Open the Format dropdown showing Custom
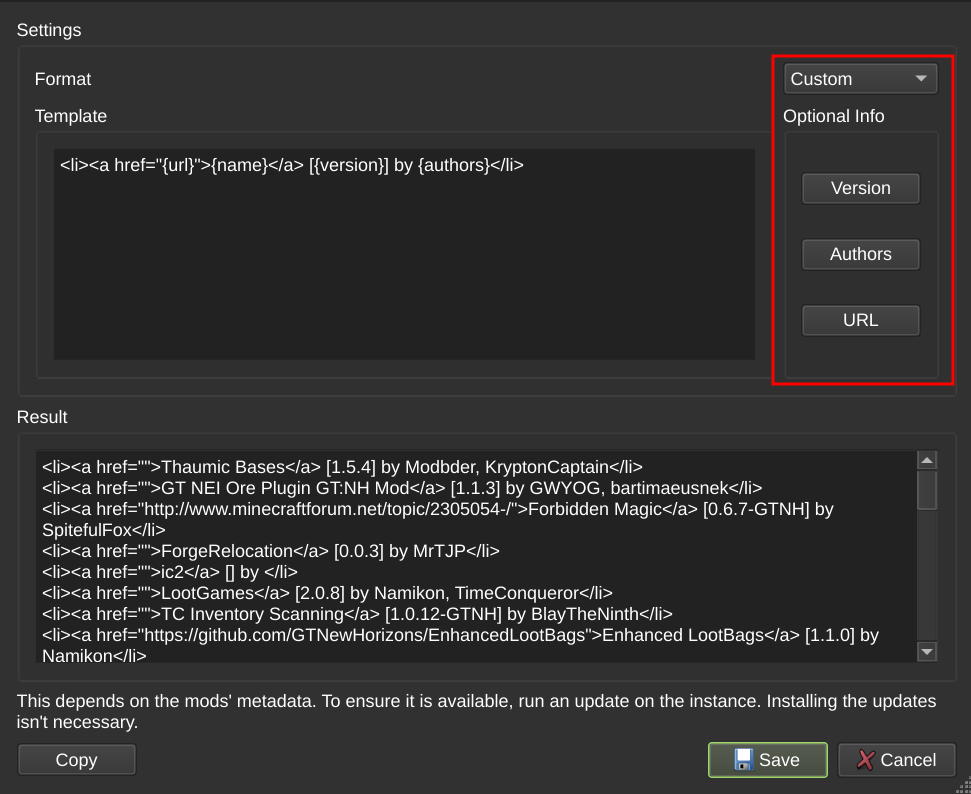Screen dimensions: 971x794 860,78
